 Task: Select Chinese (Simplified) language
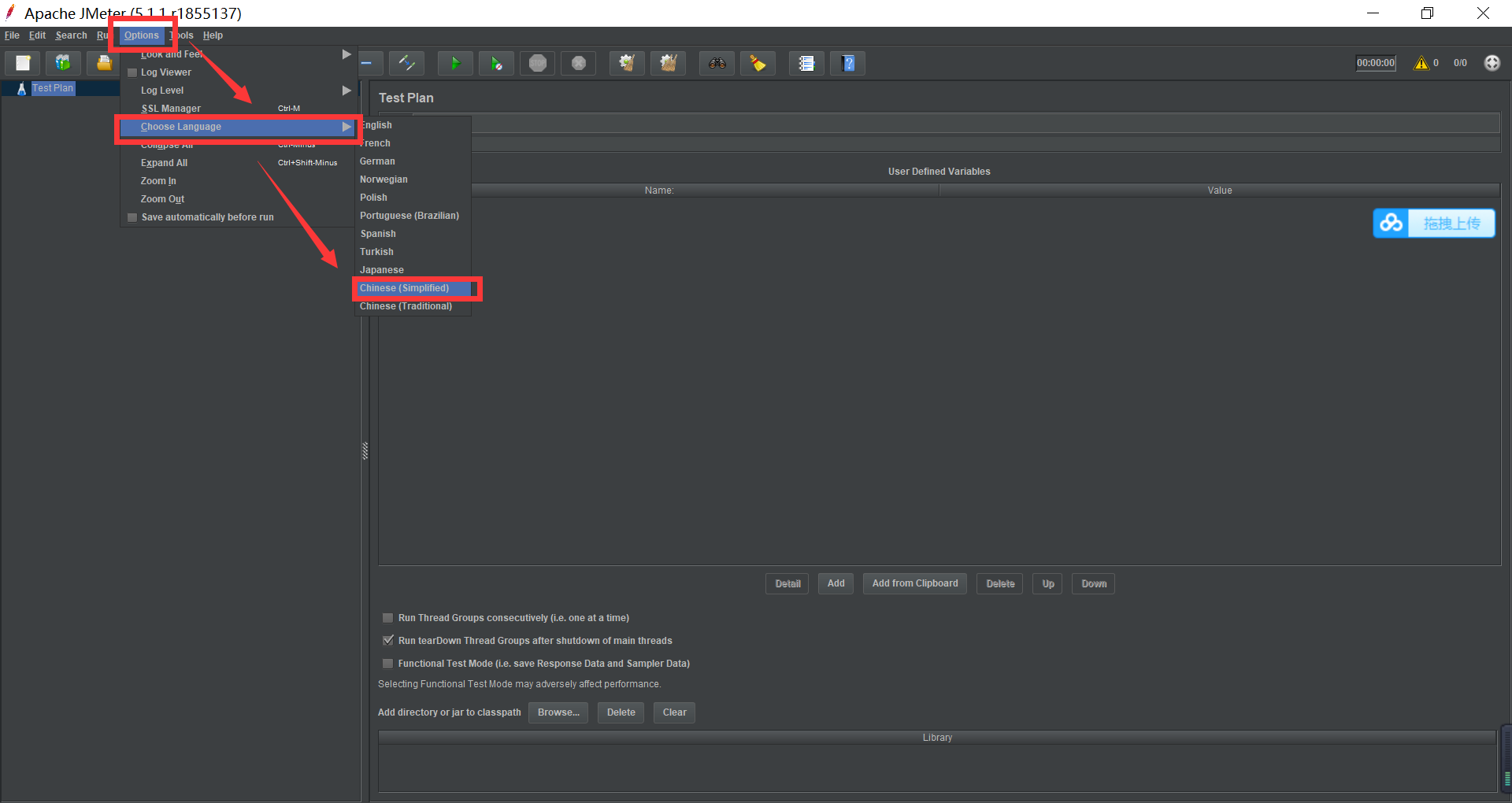[x=413, y=288]
